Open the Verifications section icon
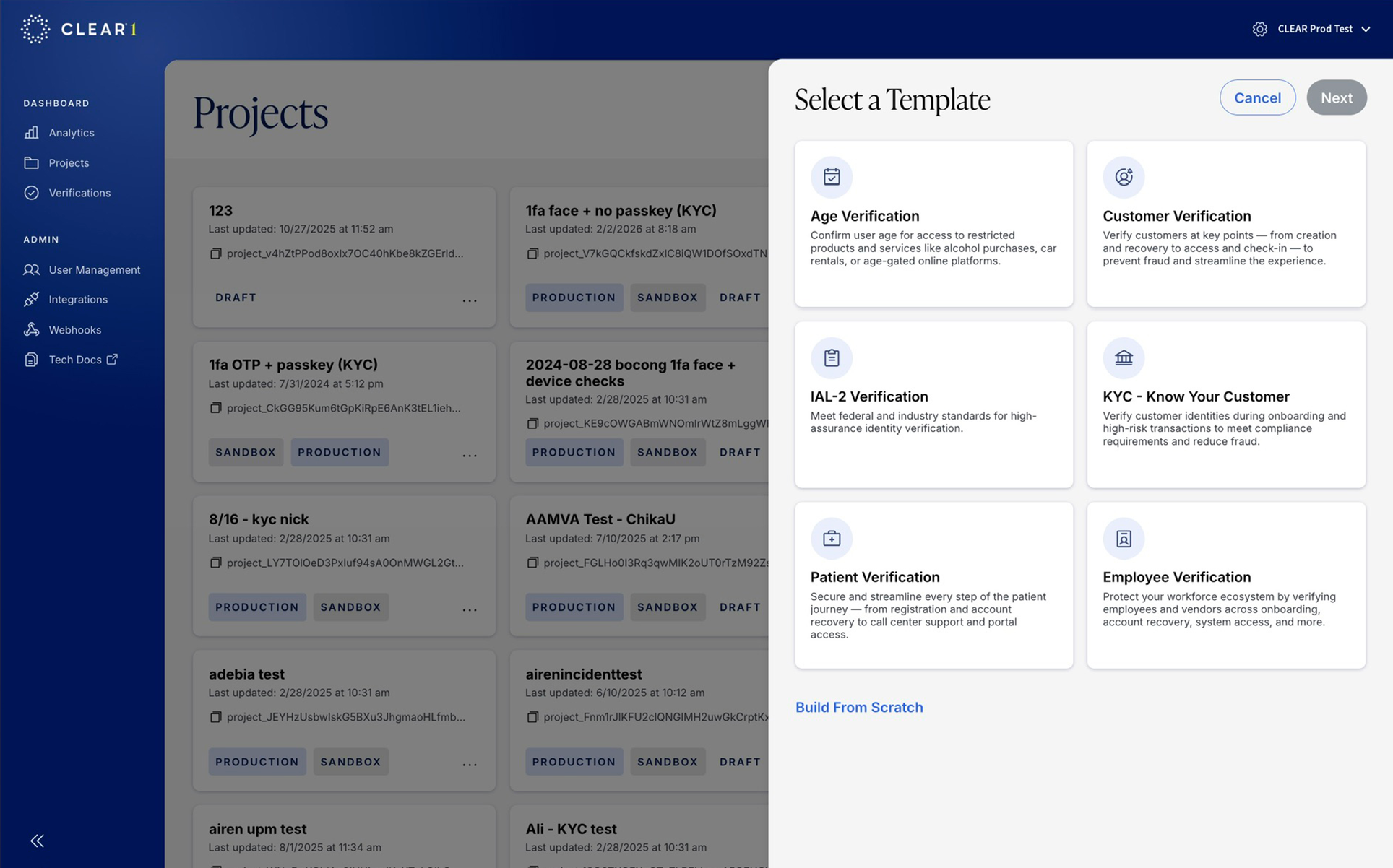This screenshot has width=1393, height=868. pos(32,193)
